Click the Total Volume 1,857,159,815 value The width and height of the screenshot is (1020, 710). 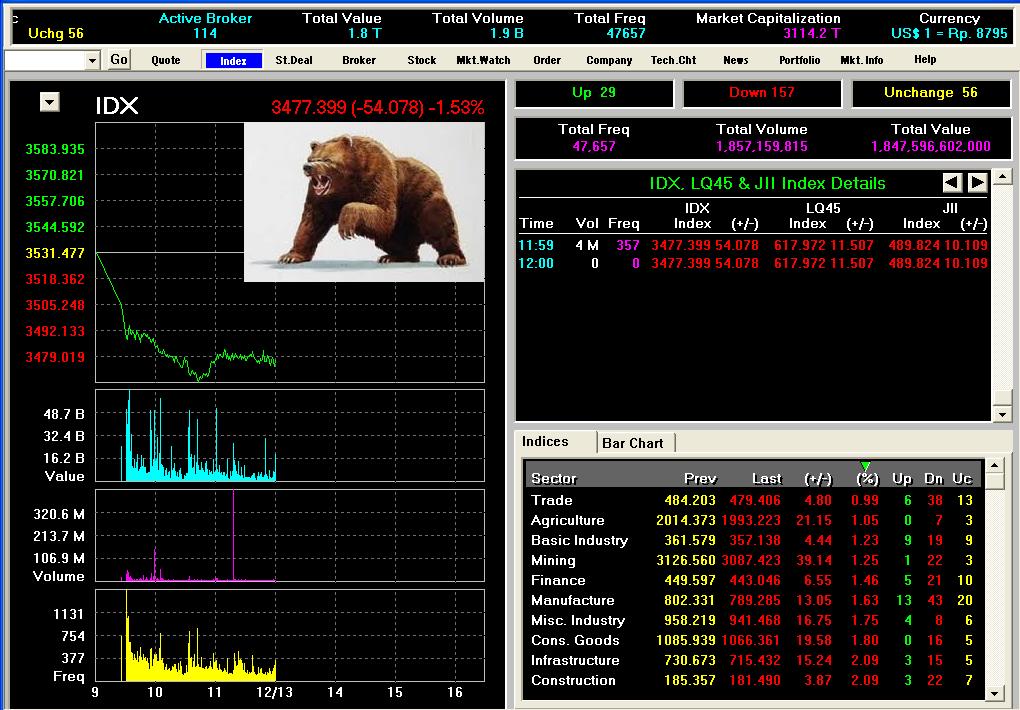click(762, 146)
